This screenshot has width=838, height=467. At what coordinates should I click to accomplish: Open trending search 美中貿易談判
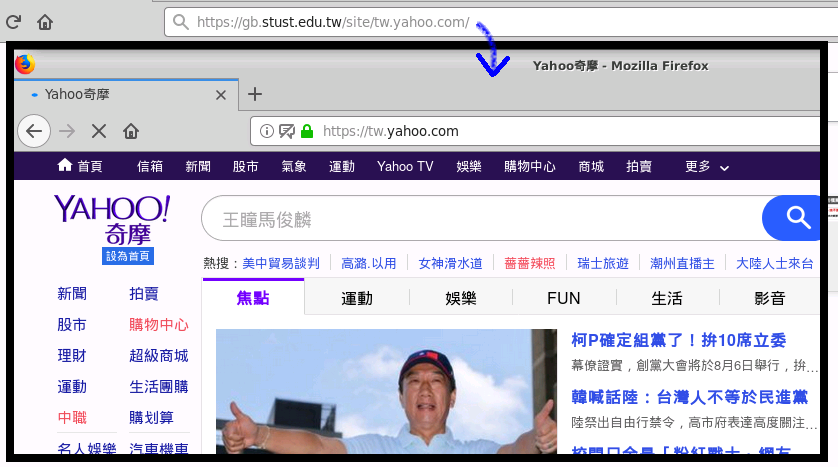click(281, 263)
